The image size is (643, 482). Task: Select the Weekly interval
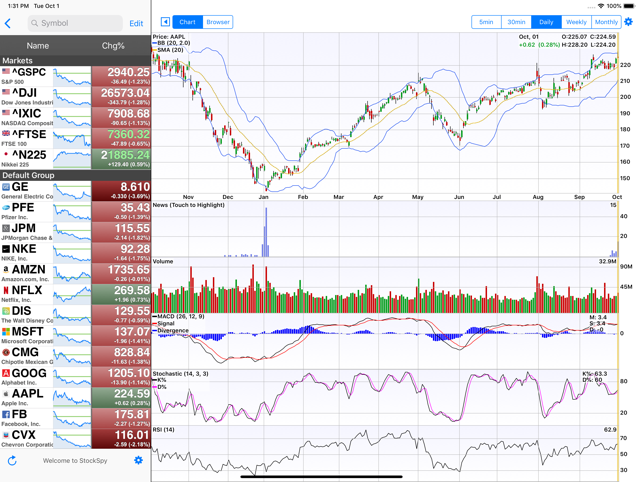576,22
